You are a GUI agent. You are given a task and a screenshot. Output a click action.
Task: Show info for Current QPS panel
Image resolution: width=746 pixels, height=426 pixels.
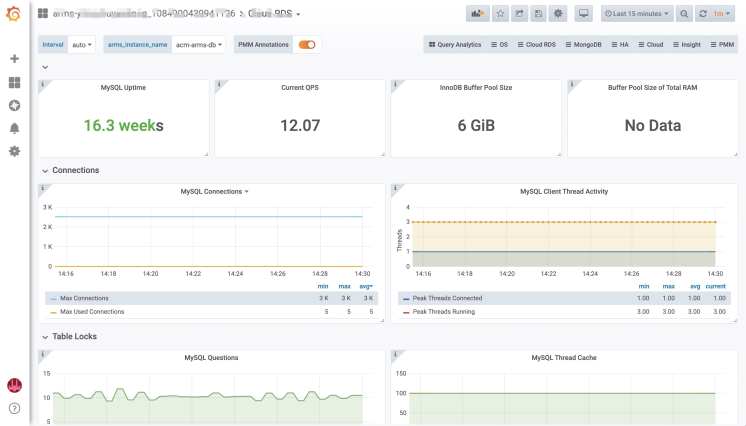219,84
